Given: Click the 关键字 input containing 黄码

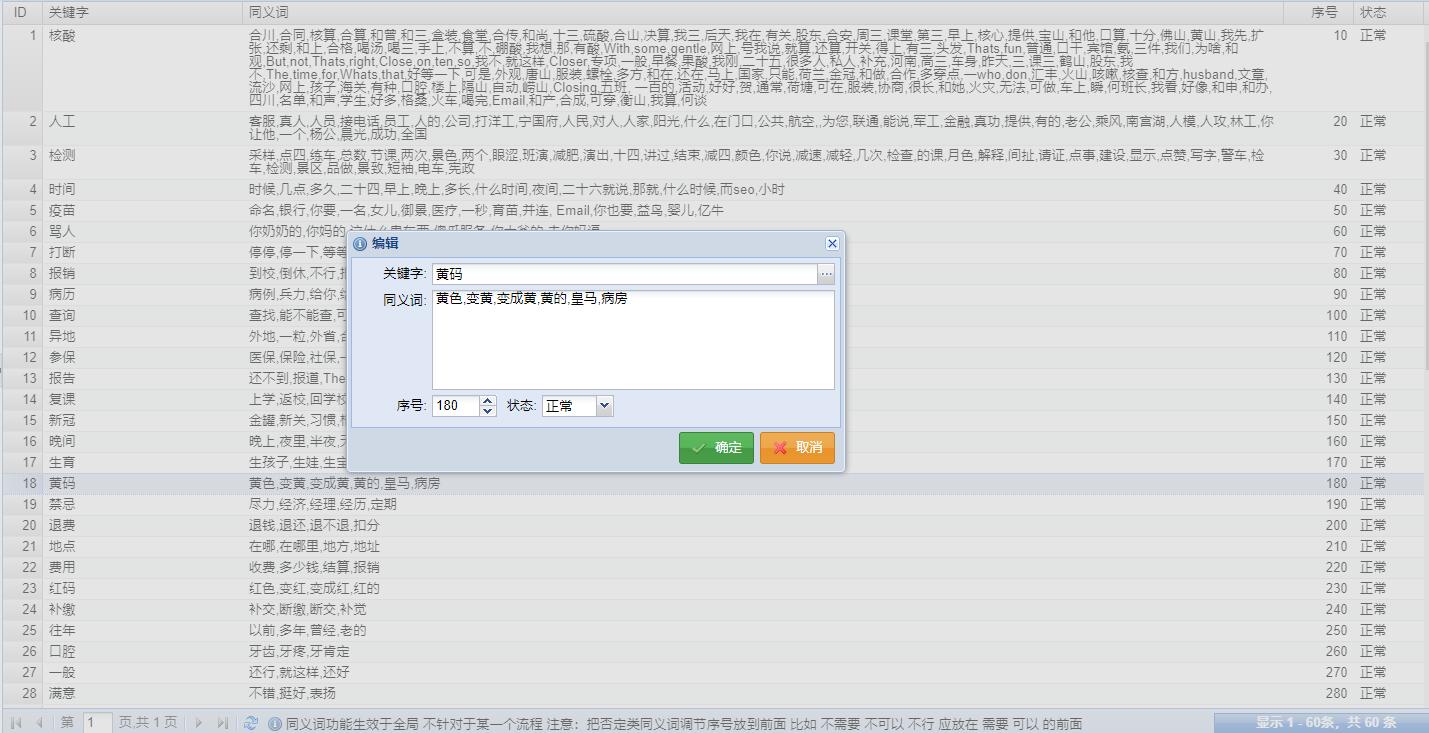Looking at the screenshot, I should pyautogui.click(x=624, y=274).
